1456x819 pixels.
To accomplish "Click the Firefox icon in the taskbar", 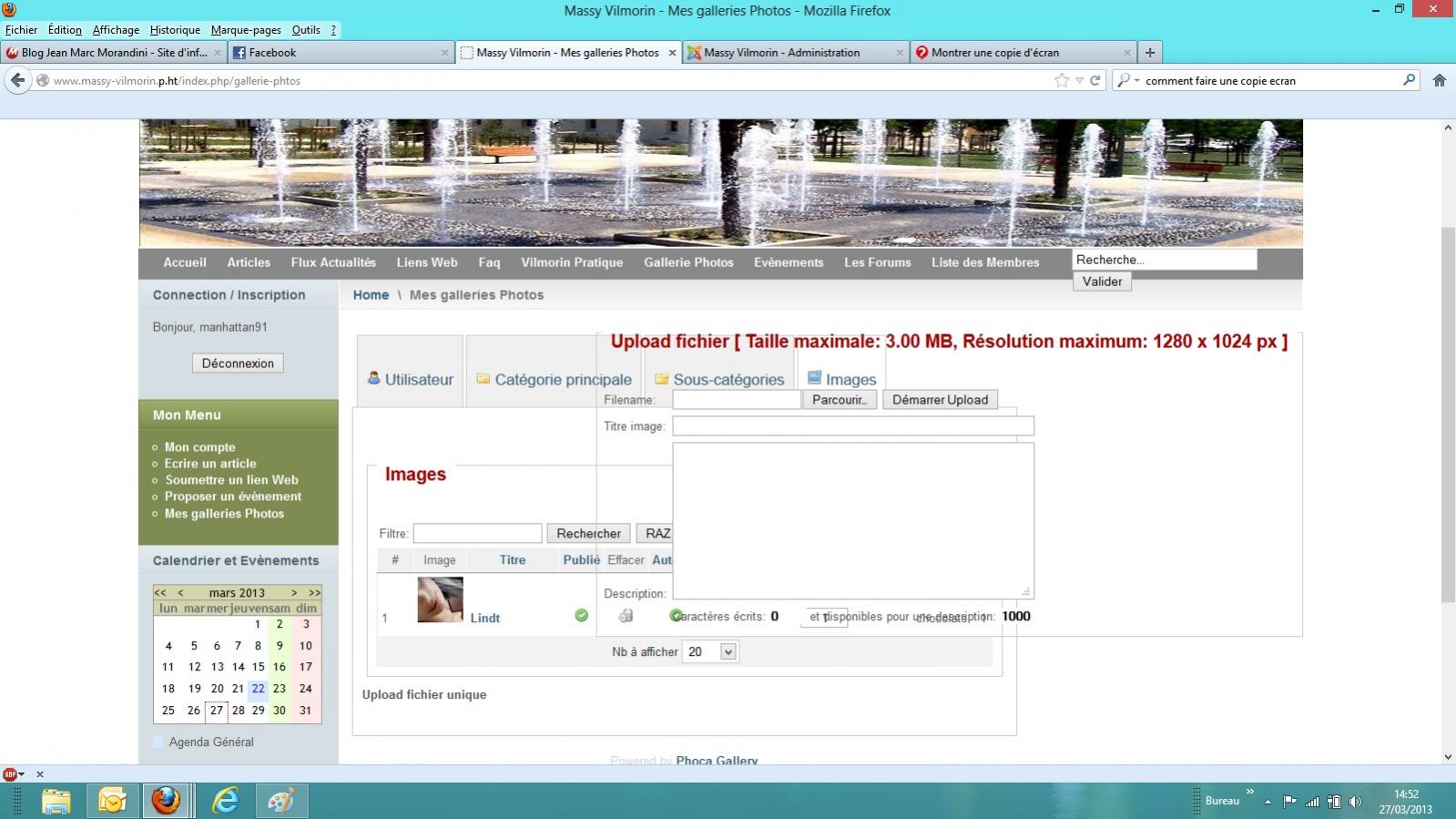I will (x=166, y=801).
